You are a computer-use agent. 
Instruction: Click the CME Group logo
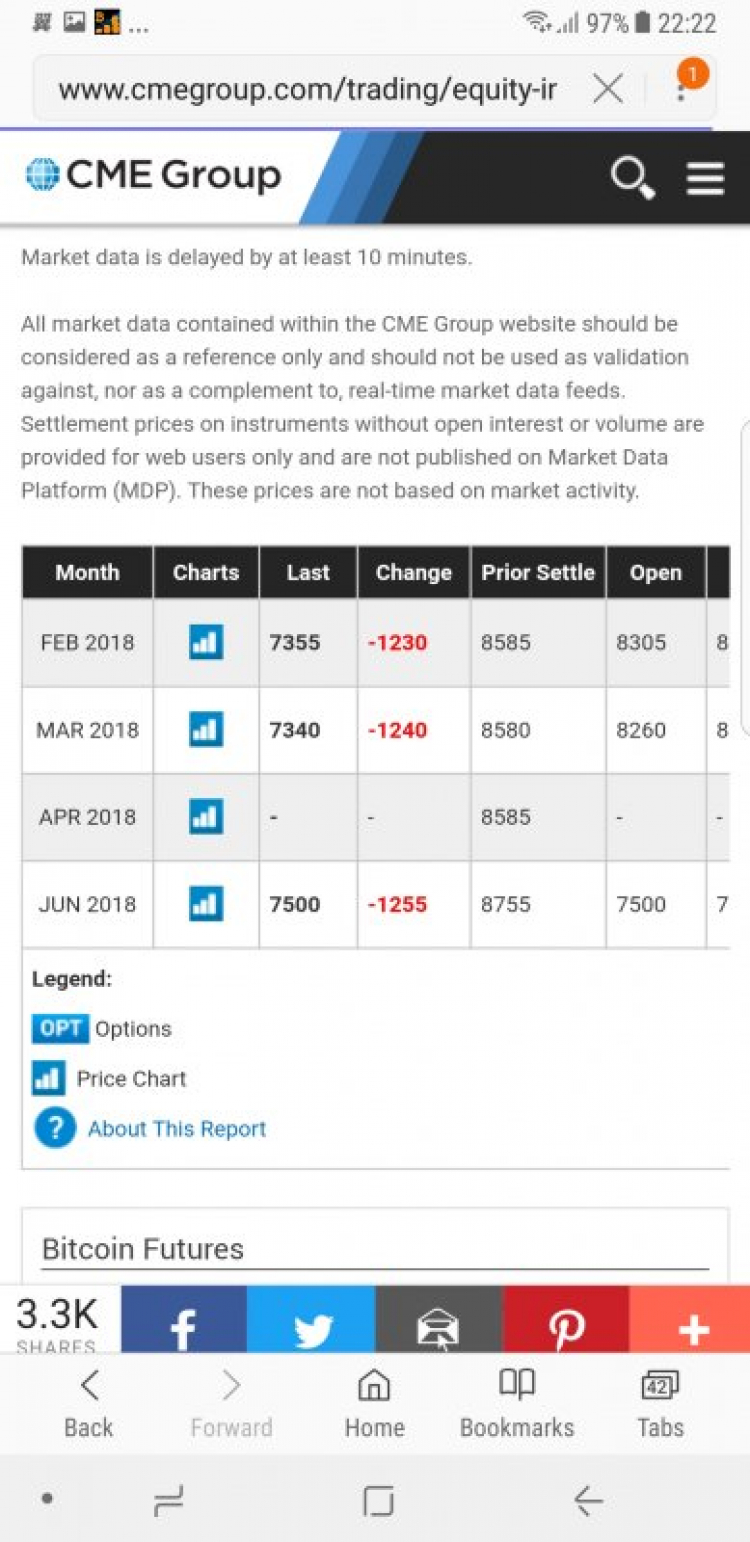153,176
